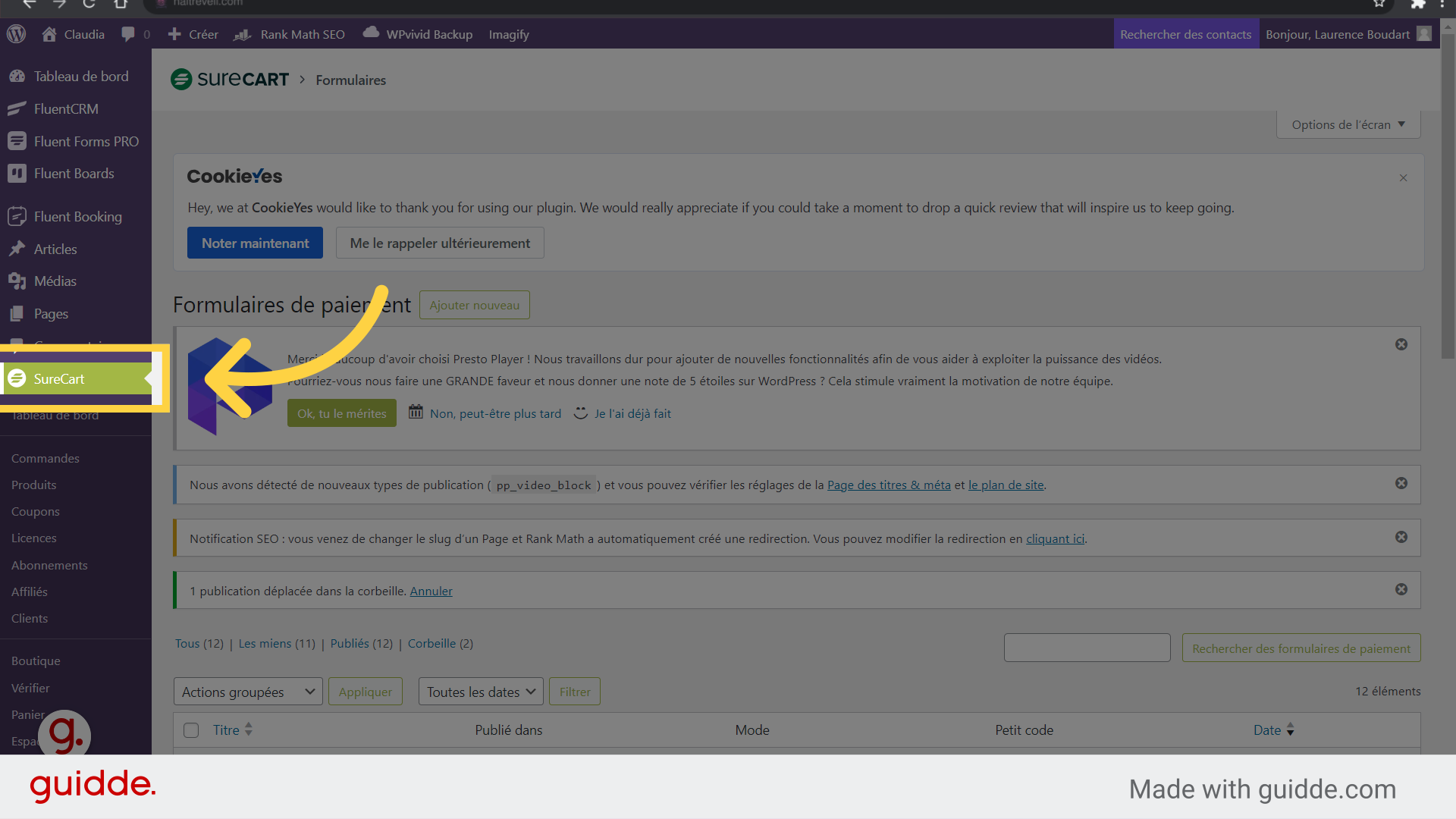Viewport: 1456px width, 819px height.
Task: Click Me le rappeler ultérieurement
Action: 440,243
